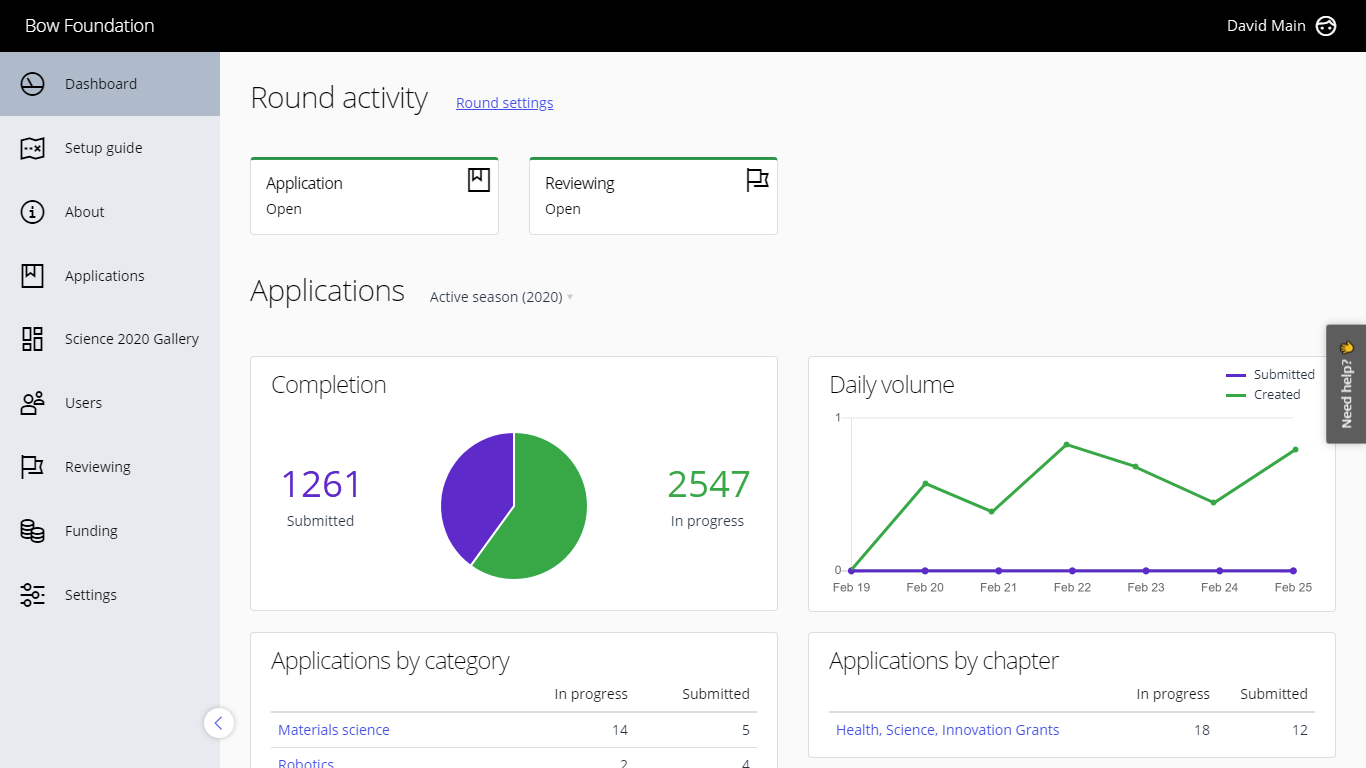Click the Funding coins icon
Image resolution: width=1366 pixels, height=768 pixels.
coord(33,531)
